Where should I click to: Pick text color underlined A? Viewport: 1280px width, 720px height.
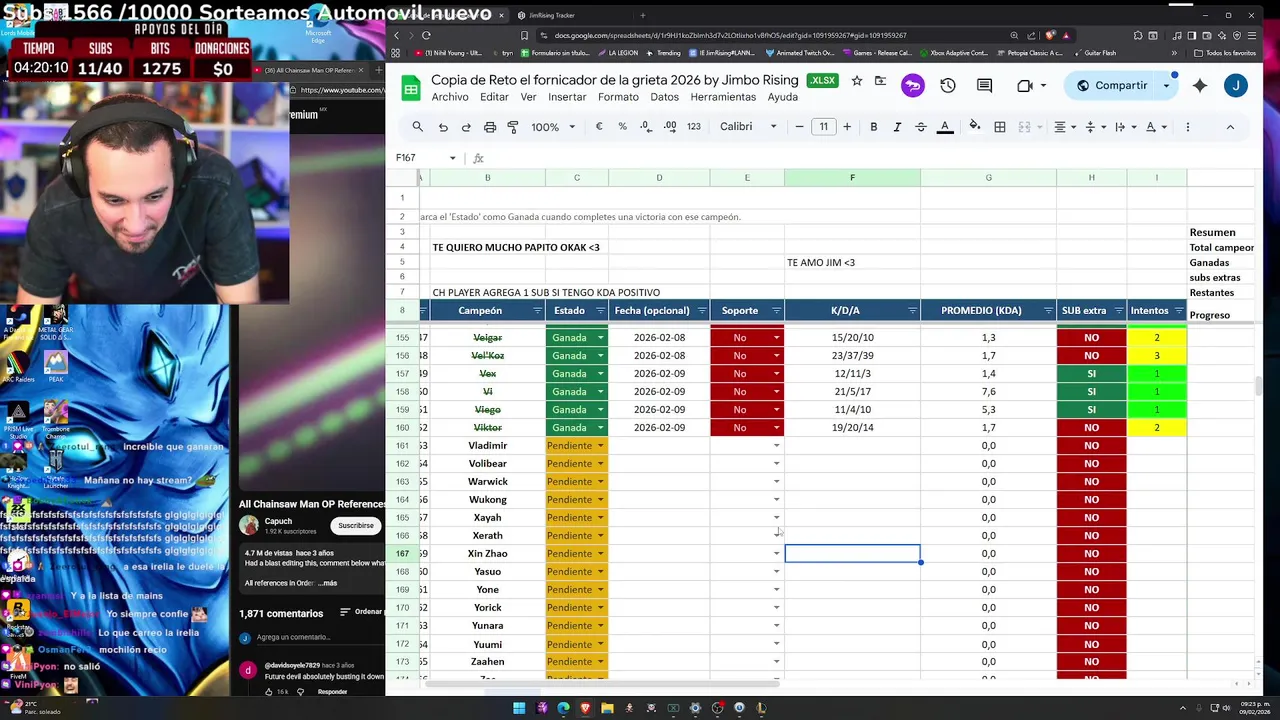[945, 127]
